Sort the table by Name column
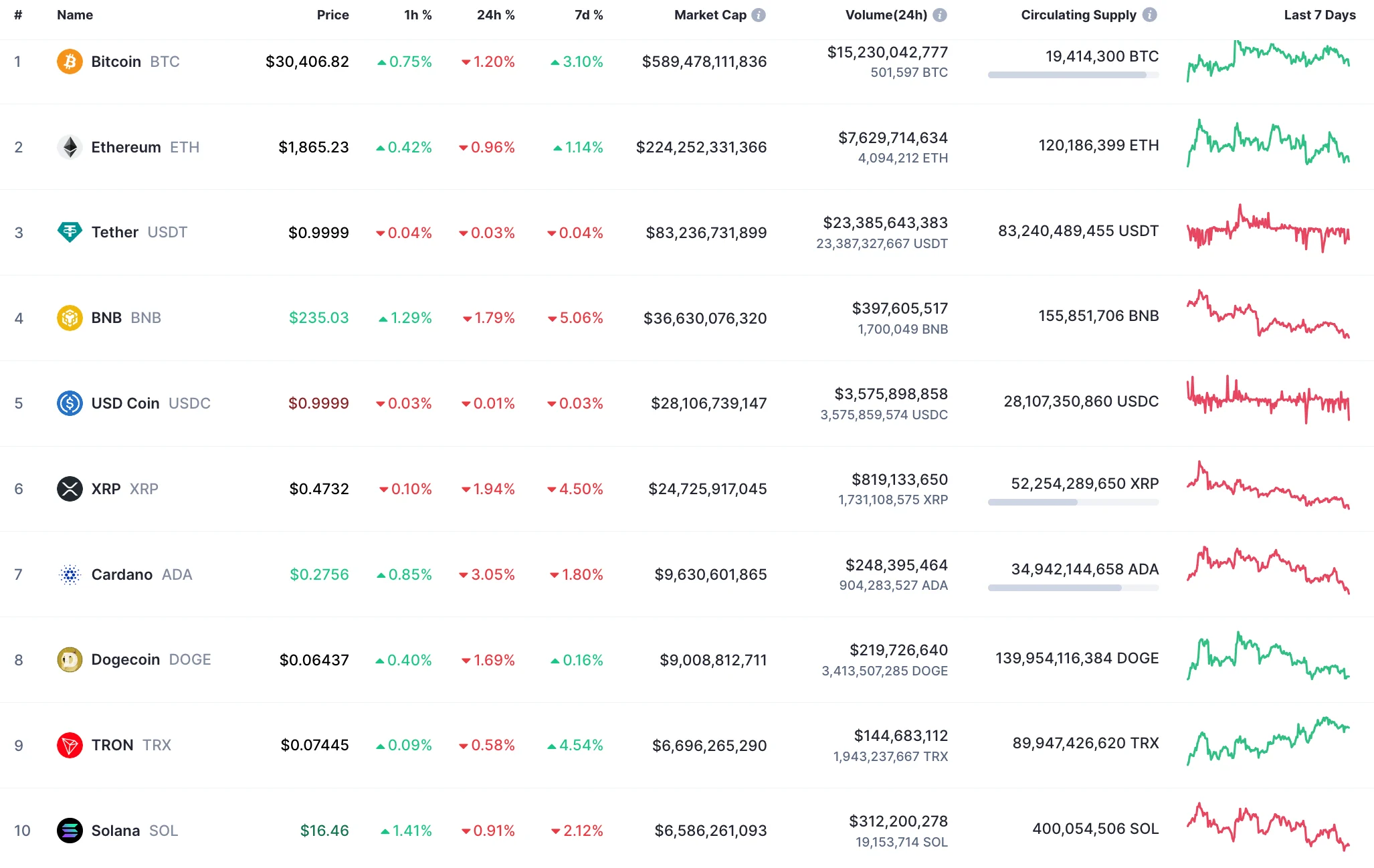 point(74,15)
